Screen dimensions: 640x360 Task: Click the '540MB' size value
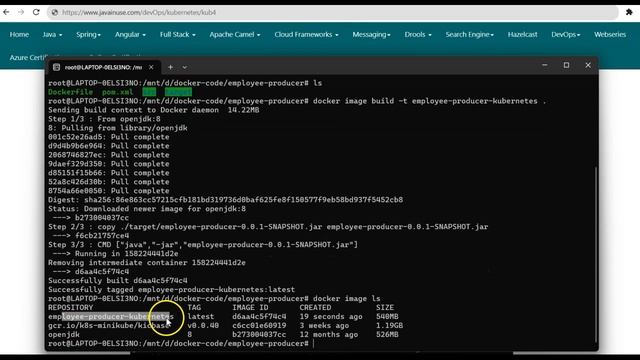click(x=387, y=317)
